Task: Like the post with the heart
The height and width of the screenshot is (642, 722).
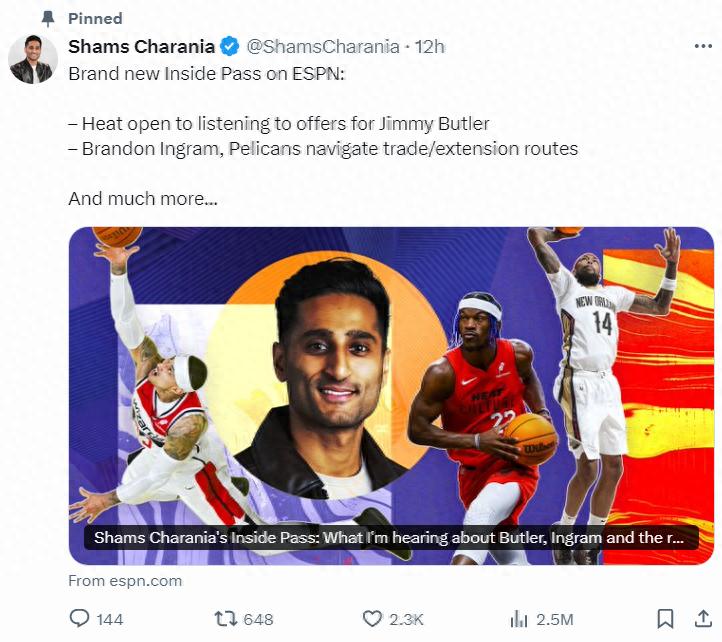Action: click(x=372, y=619)
